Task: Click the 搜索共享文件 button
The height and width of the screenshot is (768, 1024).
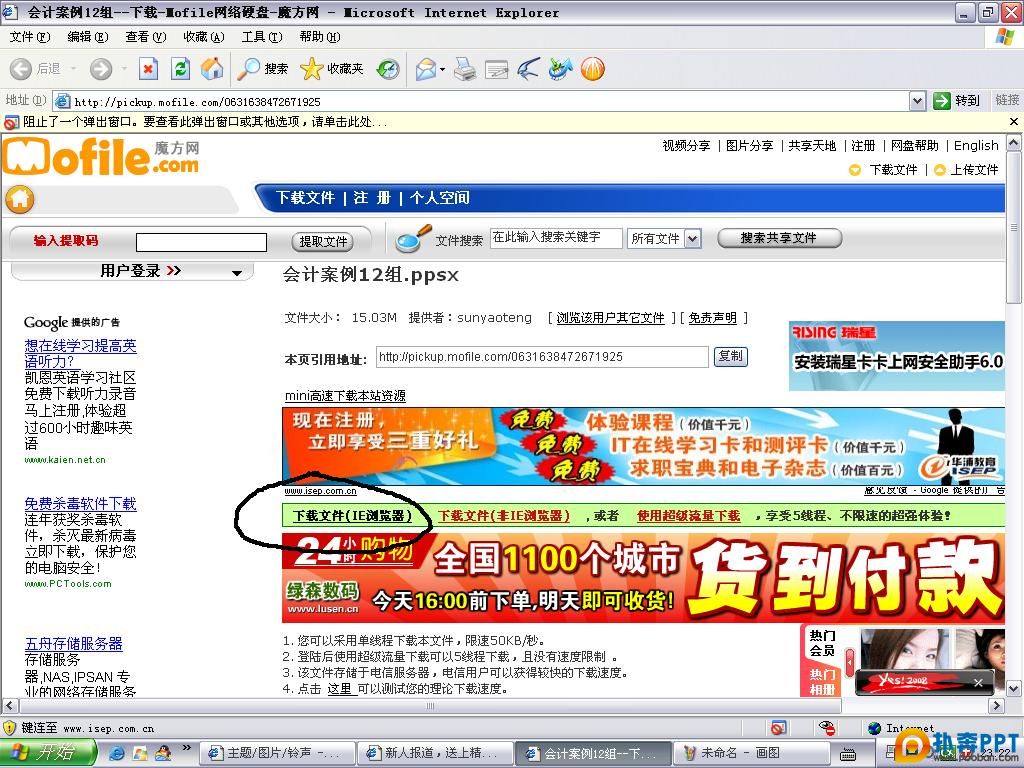Action: [779, 238]
